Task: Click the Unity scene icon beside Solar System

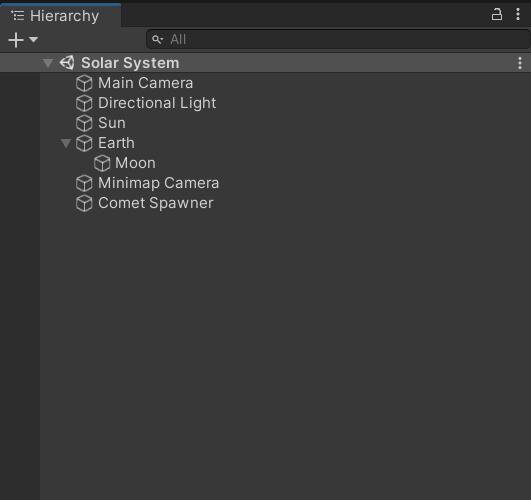Action: point(67,63)
